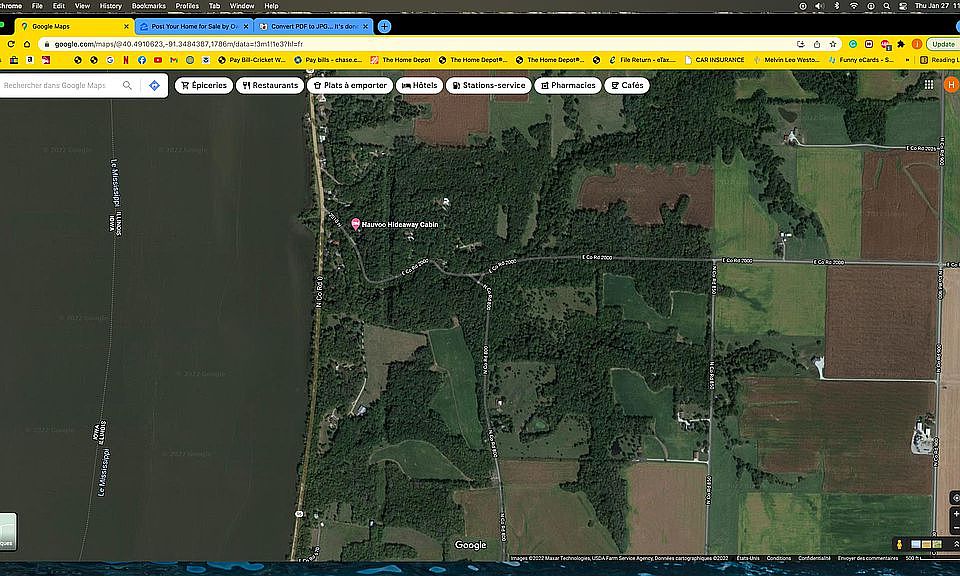Close the Google Maps tab
The image size is (960, 576).
click(126, 26)
